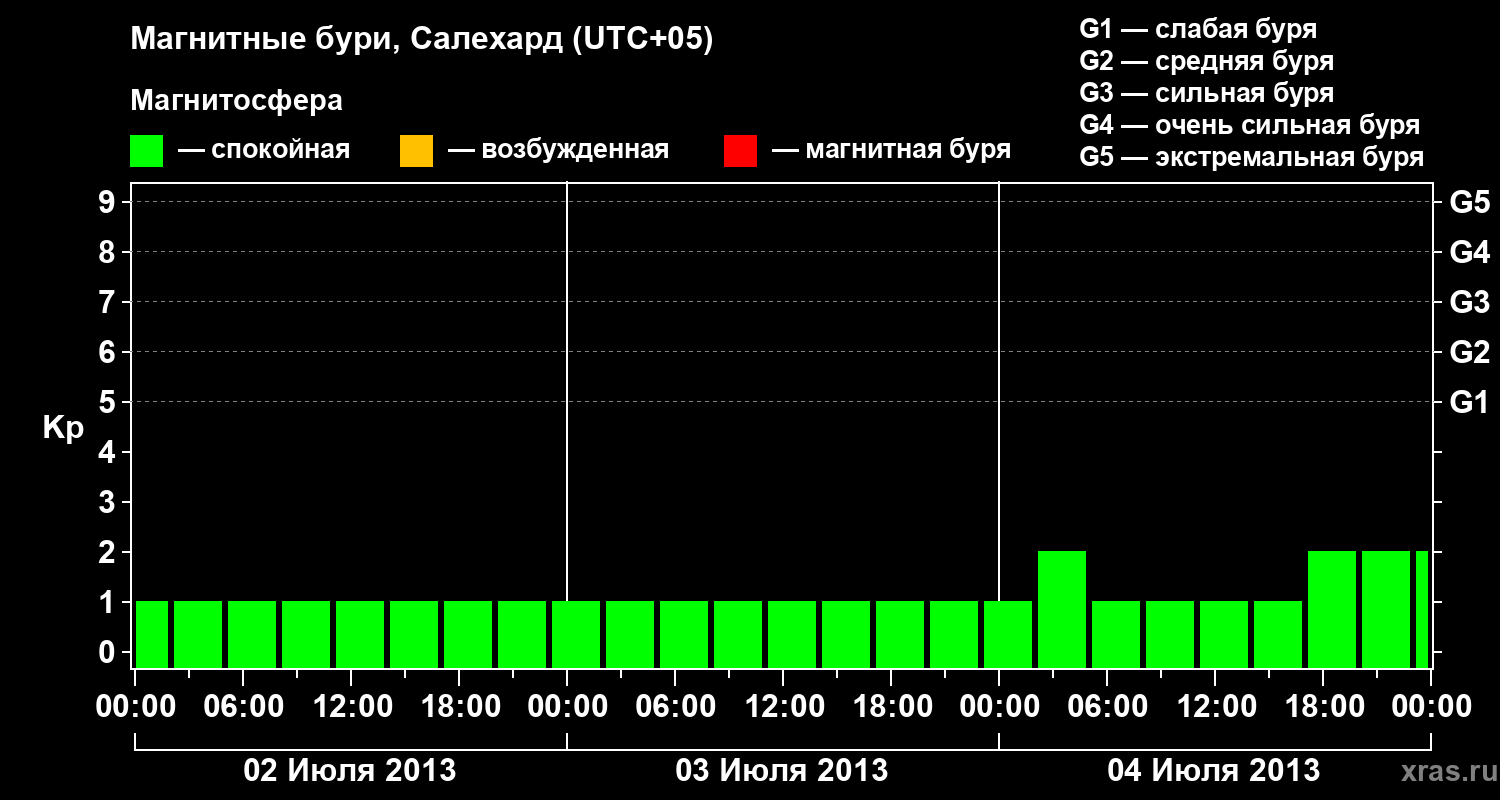Click the 'G2' label on the right axis
The width and height of the screenshot is (1500, 800).
[1470, 352]
